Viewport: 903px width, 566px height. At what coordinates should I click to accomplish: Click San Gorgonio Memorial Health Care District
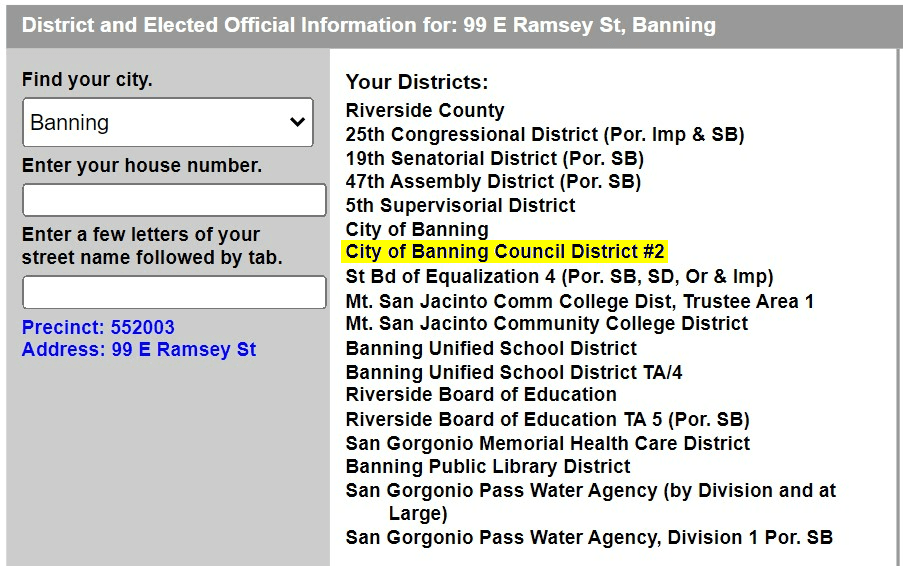(547, 443)
